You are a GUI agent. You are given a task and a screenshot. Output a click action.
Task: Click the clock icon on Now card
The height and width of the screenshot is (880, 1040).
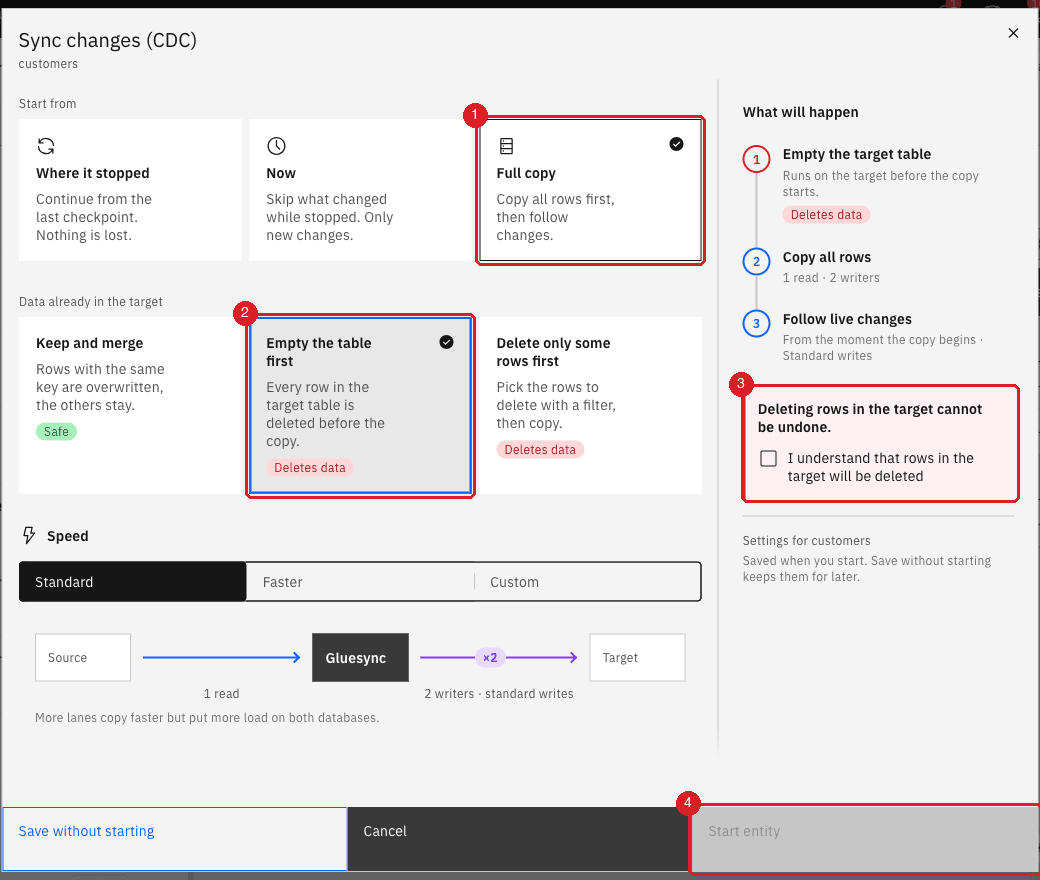click(x=276, y=146)
